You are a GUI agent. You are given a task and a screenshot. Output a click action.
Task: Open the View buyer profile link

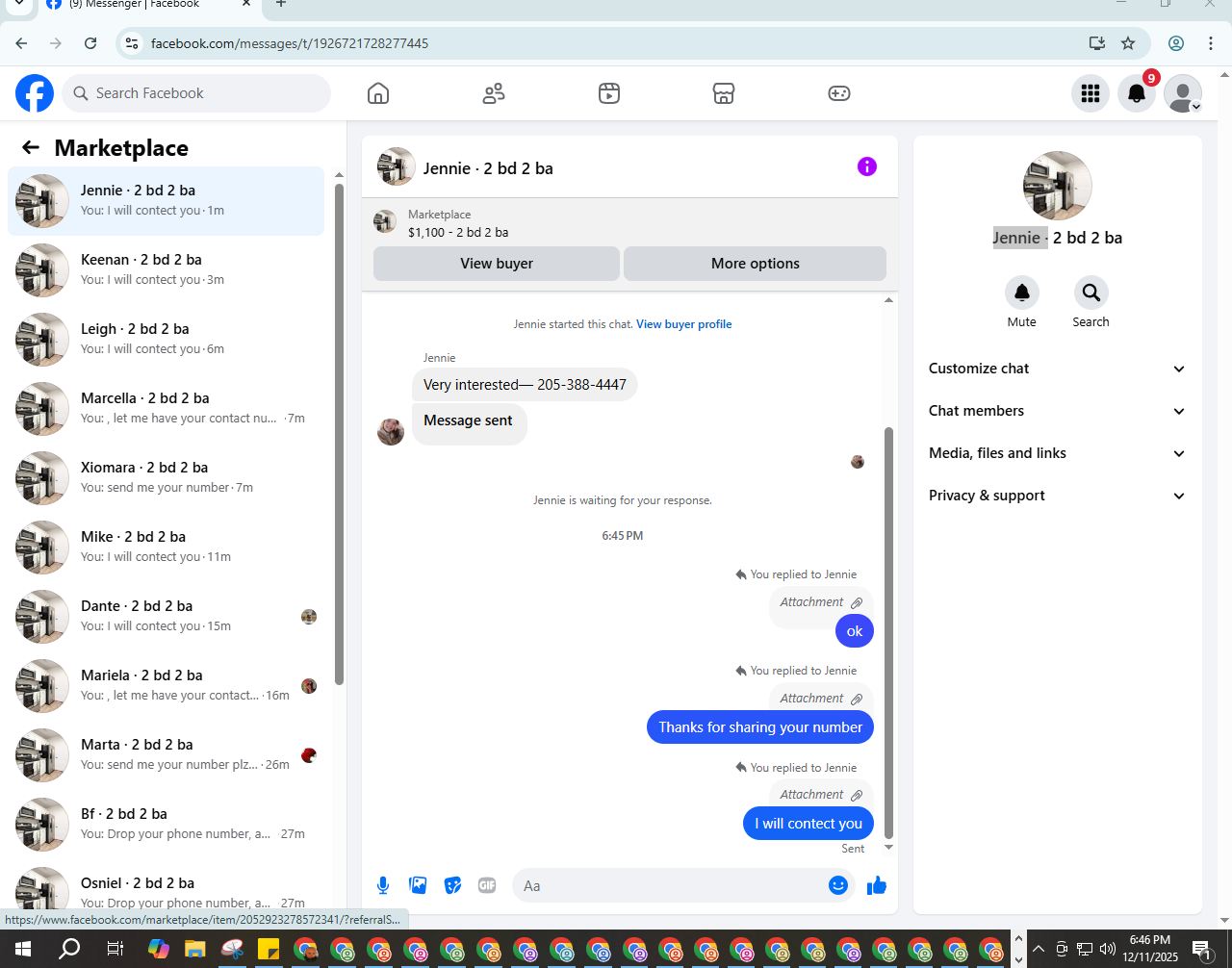[x=684, y=324]
